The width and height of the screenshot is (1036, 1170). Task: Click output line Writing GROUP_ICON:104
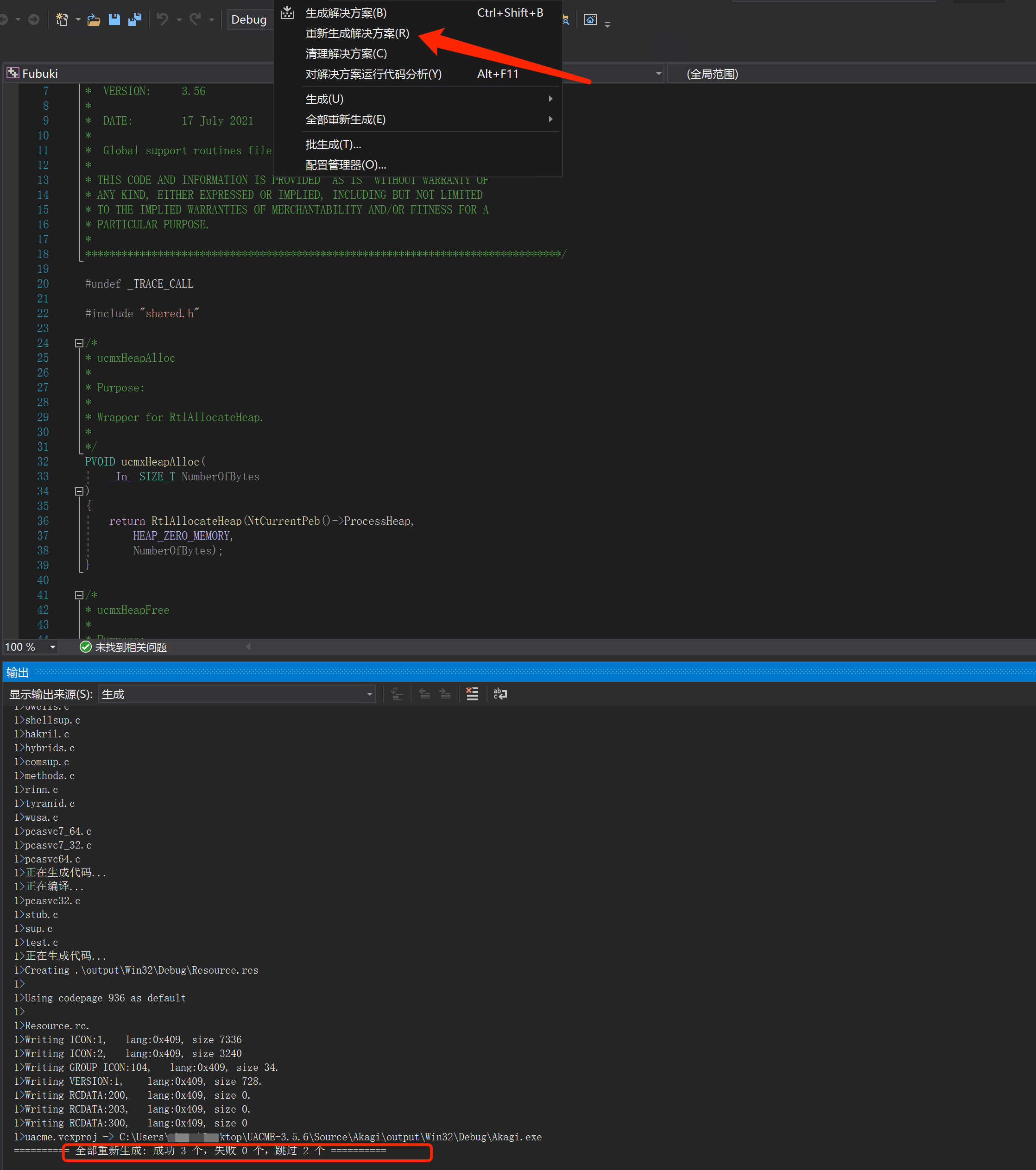(x=146, y=1068)
